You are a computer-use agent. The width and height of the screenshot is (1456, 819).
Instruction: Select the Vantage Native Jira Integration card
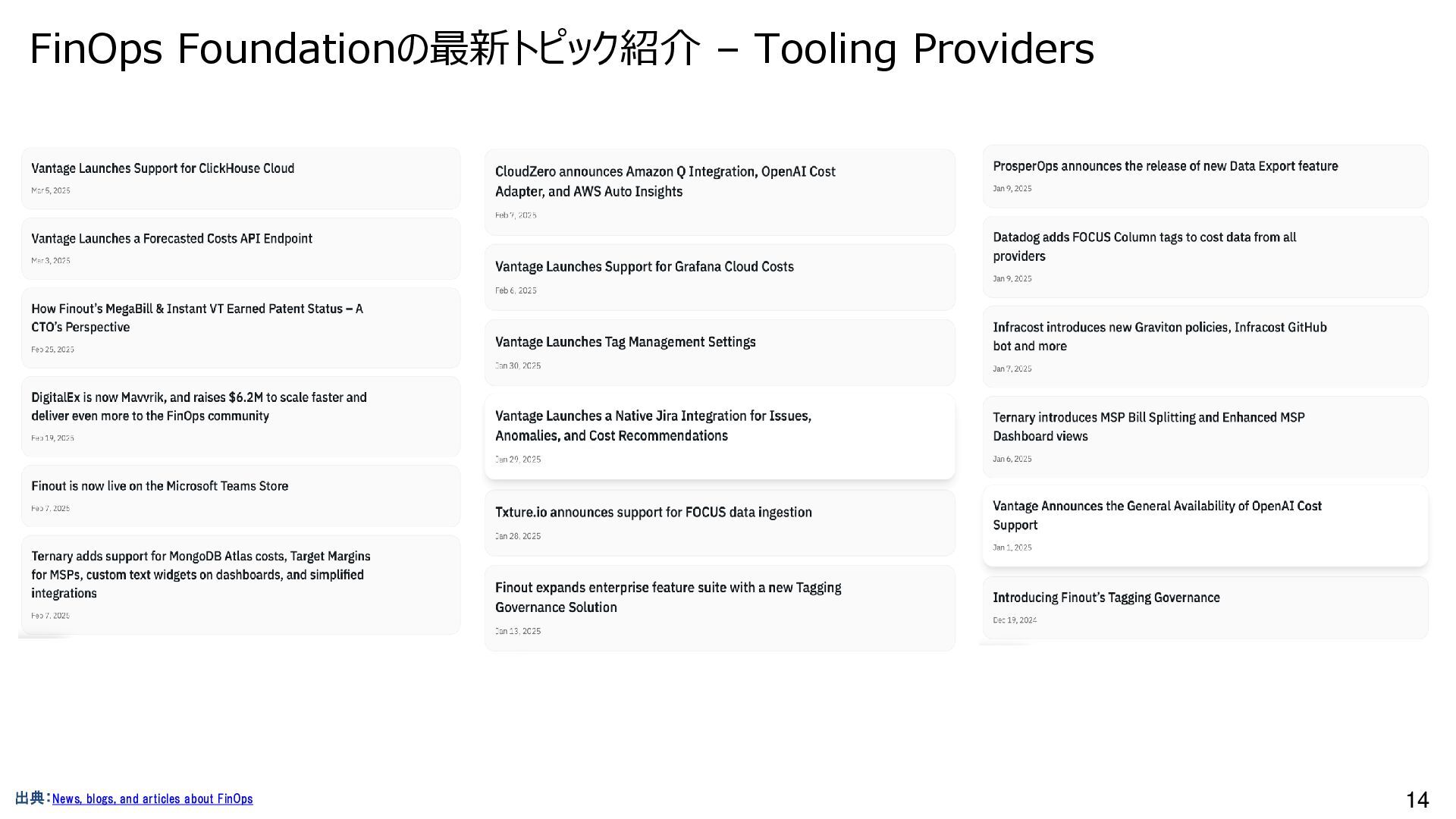pos(720,436)
